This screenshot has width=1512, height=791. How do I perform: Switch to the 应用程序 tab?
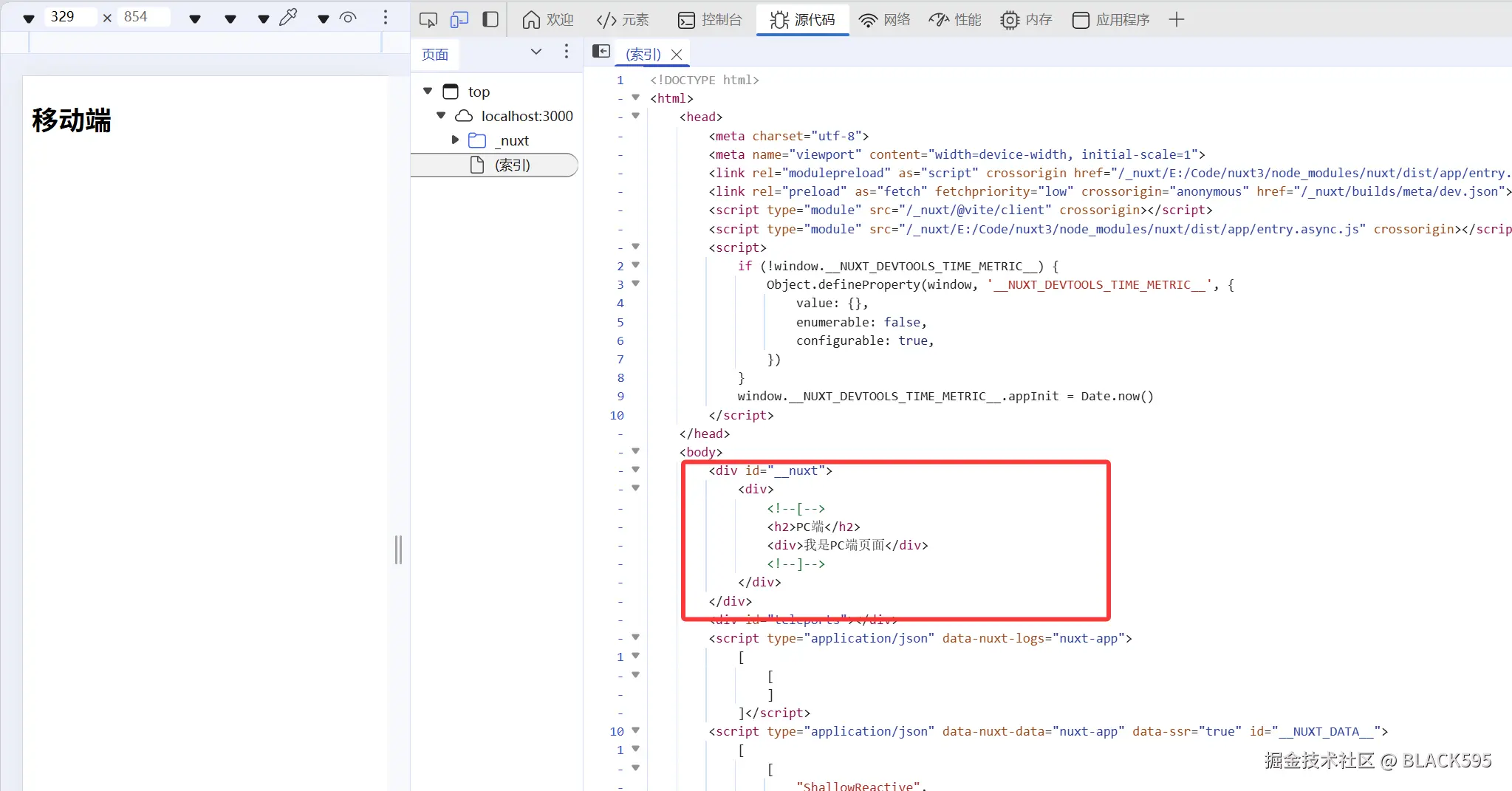click(x=1111, y=20)
